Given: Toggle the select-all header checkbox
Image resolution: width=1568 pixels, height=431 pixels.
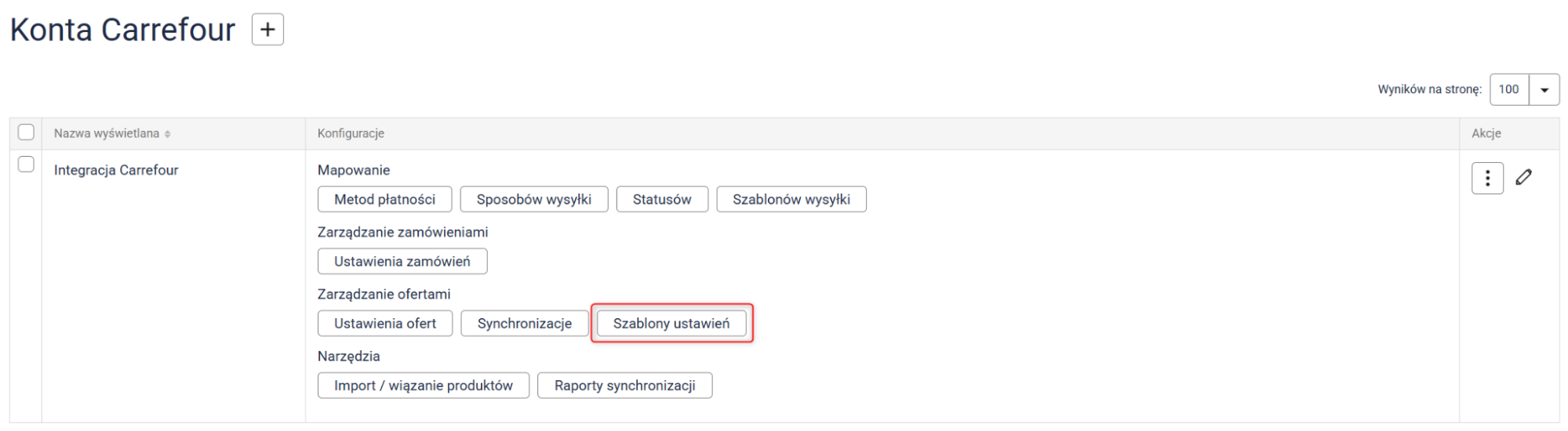Looking at the screenshot, I should [26, 132].
